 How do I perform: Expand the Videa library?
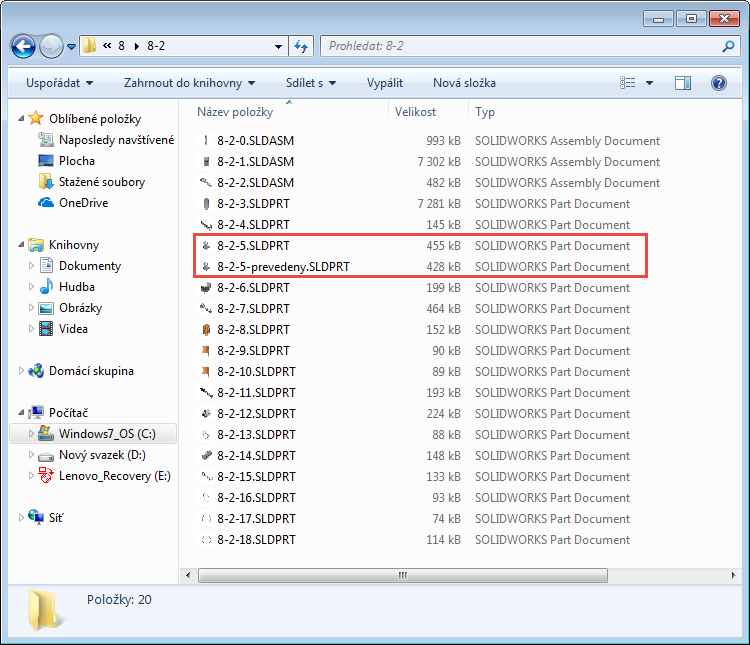(31, 329)
